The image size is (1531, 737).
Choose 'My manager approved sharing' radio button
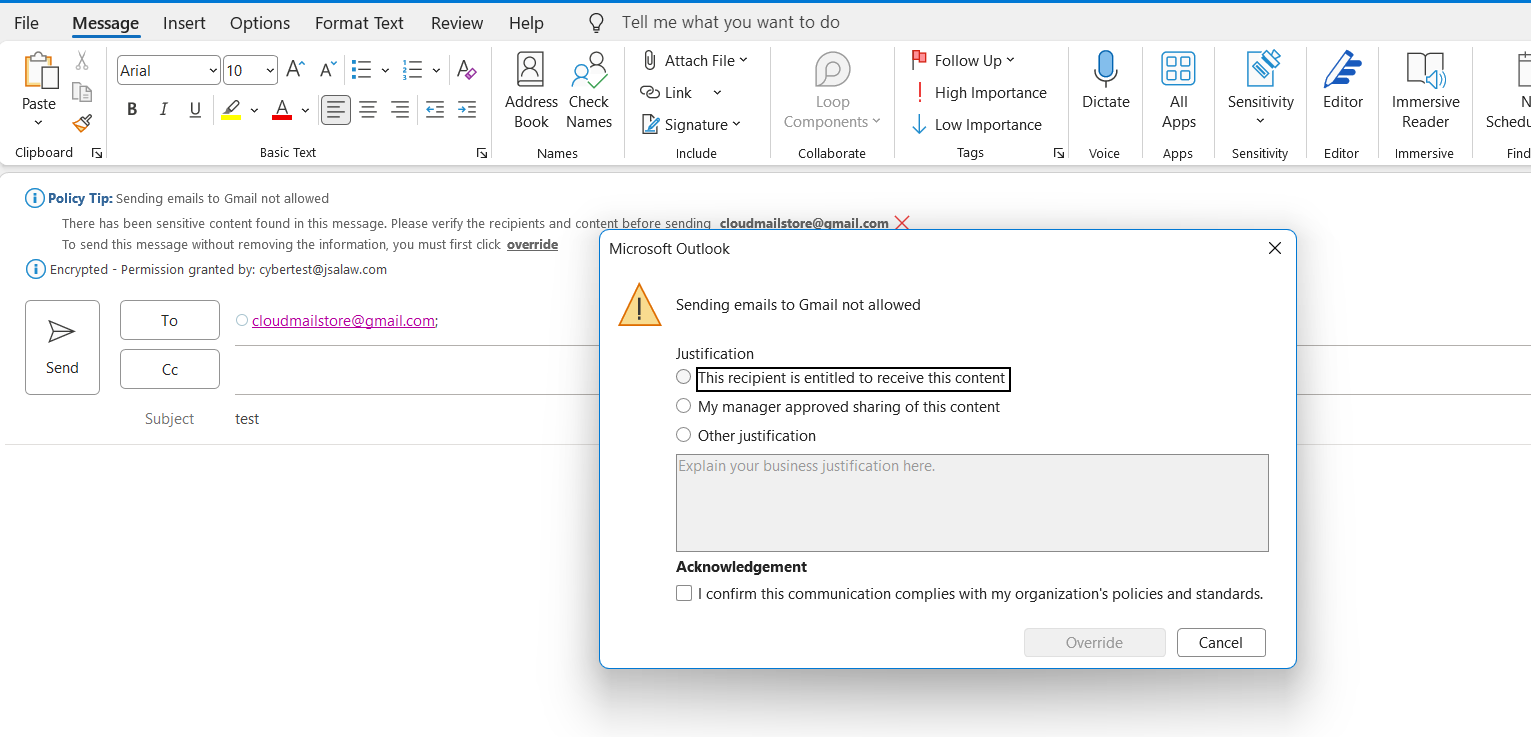(x=684, y=406)
